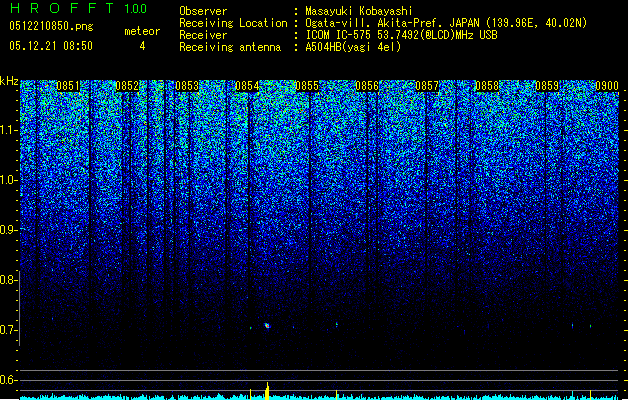The width and height of the screenshot is (629, 400).
Task: Click the 0851 time marker
Action: pyautogui.click(x=68, y=86)
